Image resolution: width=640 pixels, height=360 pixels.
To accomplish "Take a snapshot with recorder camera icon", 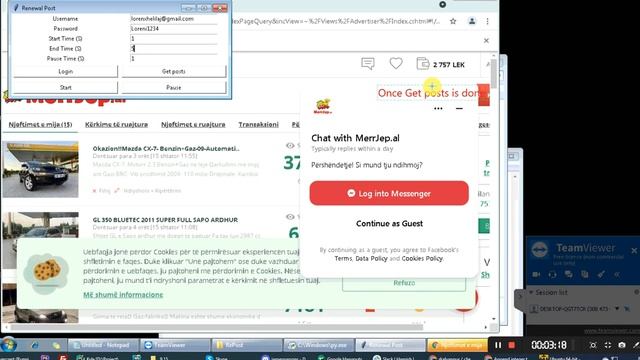I will (622, 345).
